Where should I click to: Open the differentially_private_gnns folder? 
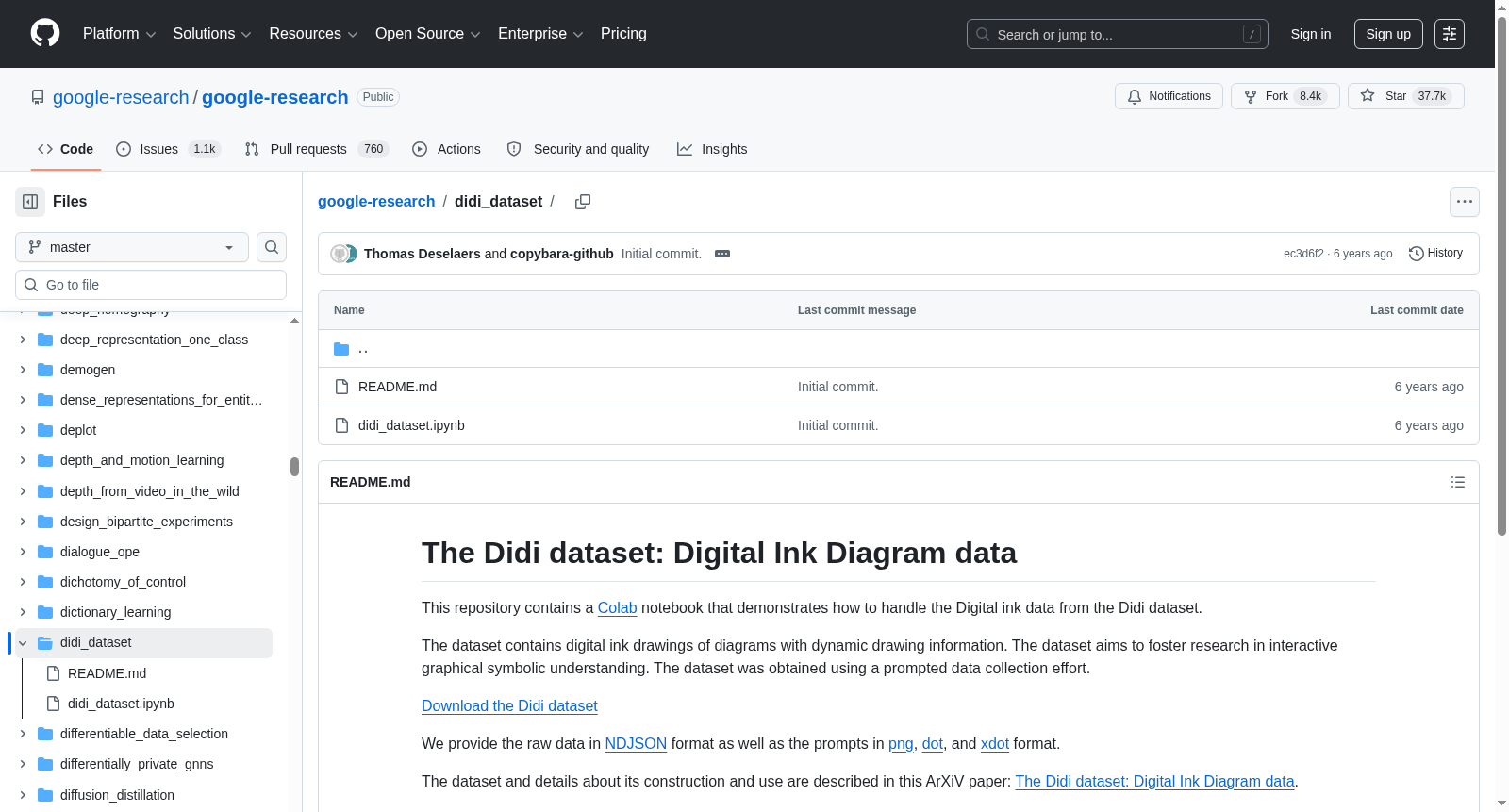(x=137, y=764)
